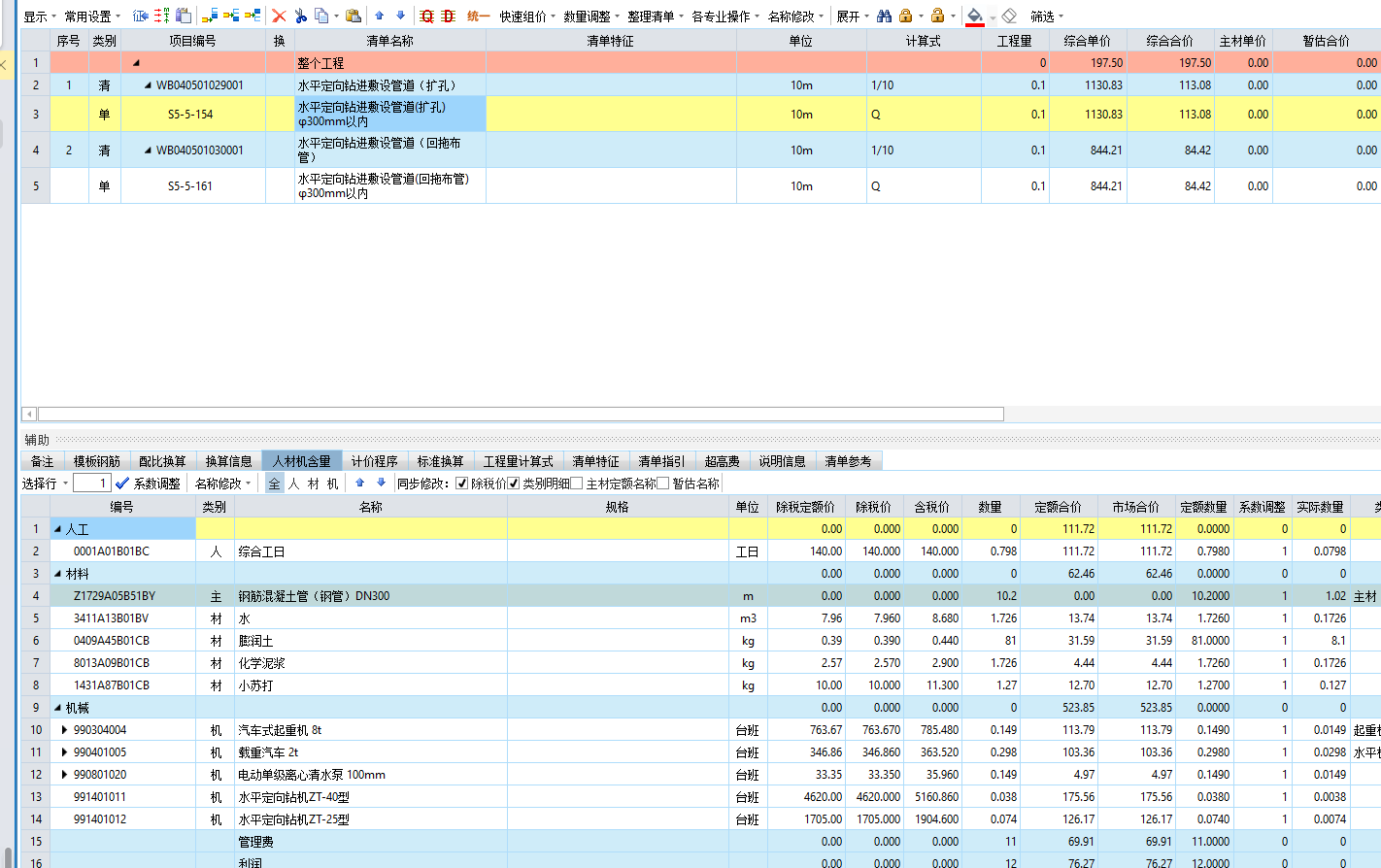Switch to the 模板钢筋 tab
Viewport: 1381px width, 868px height.
96,461
